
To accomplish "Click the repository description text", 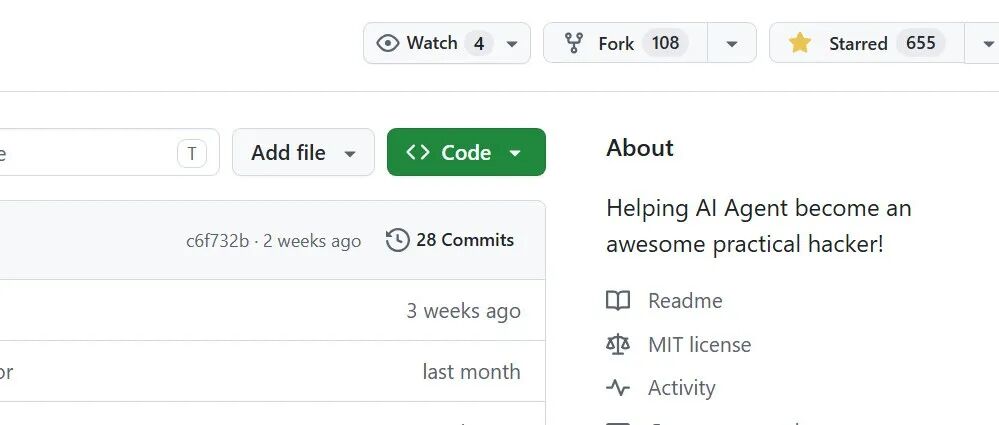I will (759, 226).
